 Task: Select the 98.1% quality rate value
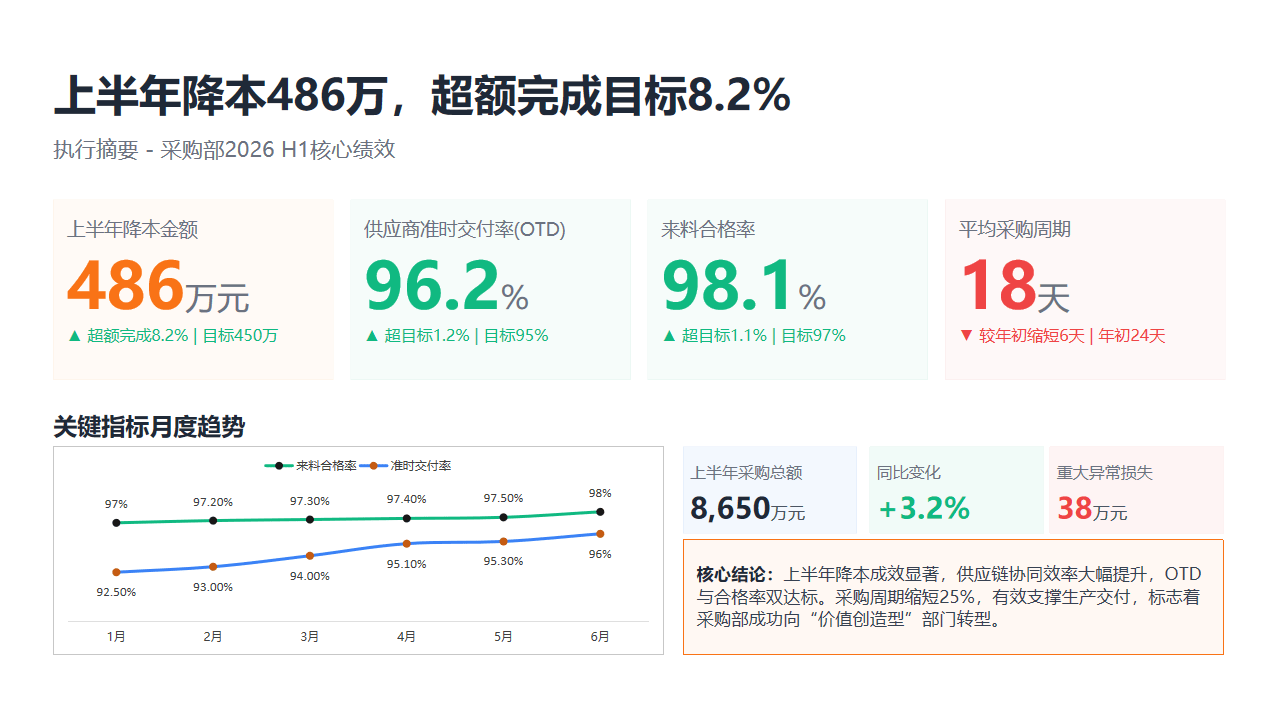click(x=743, y=286)
